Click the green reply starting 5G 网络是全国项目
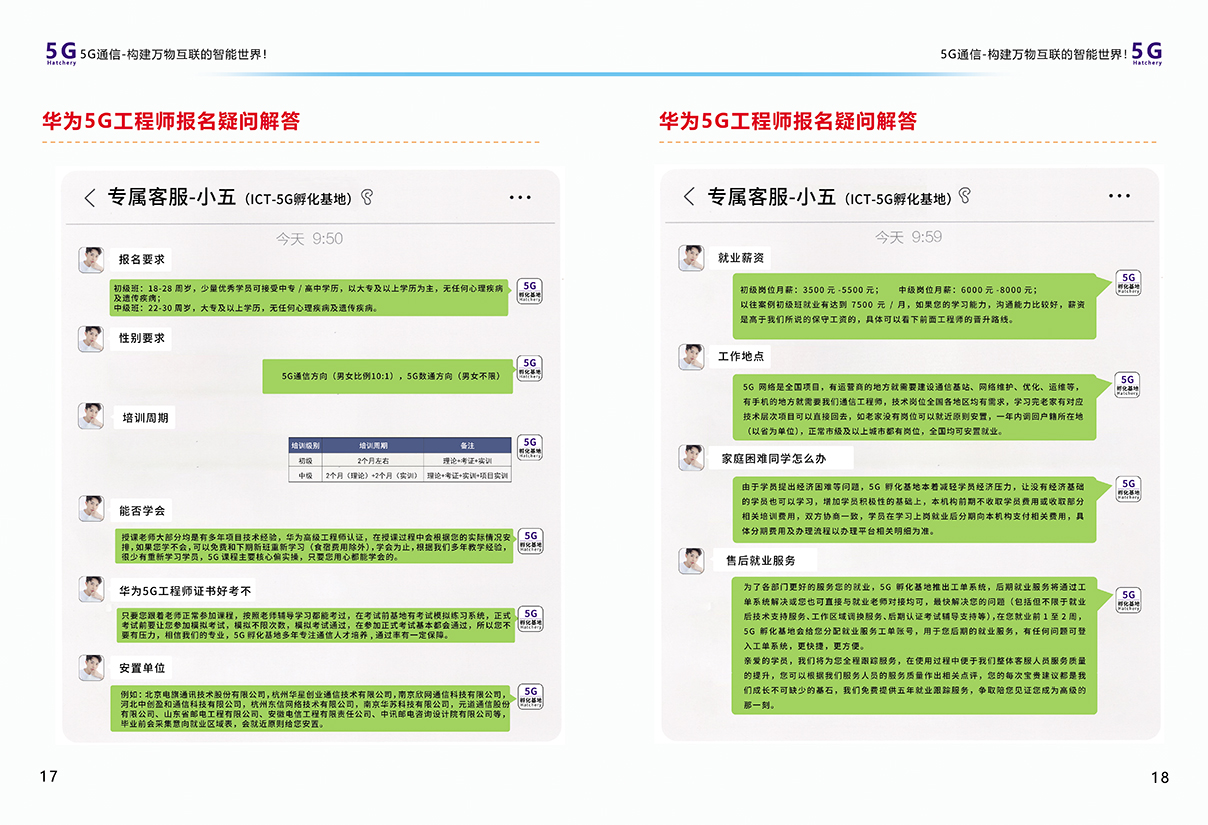Image resolution: width=1208 pixels, height=825 pixels. pyautogui.click(x=920, y=408)
